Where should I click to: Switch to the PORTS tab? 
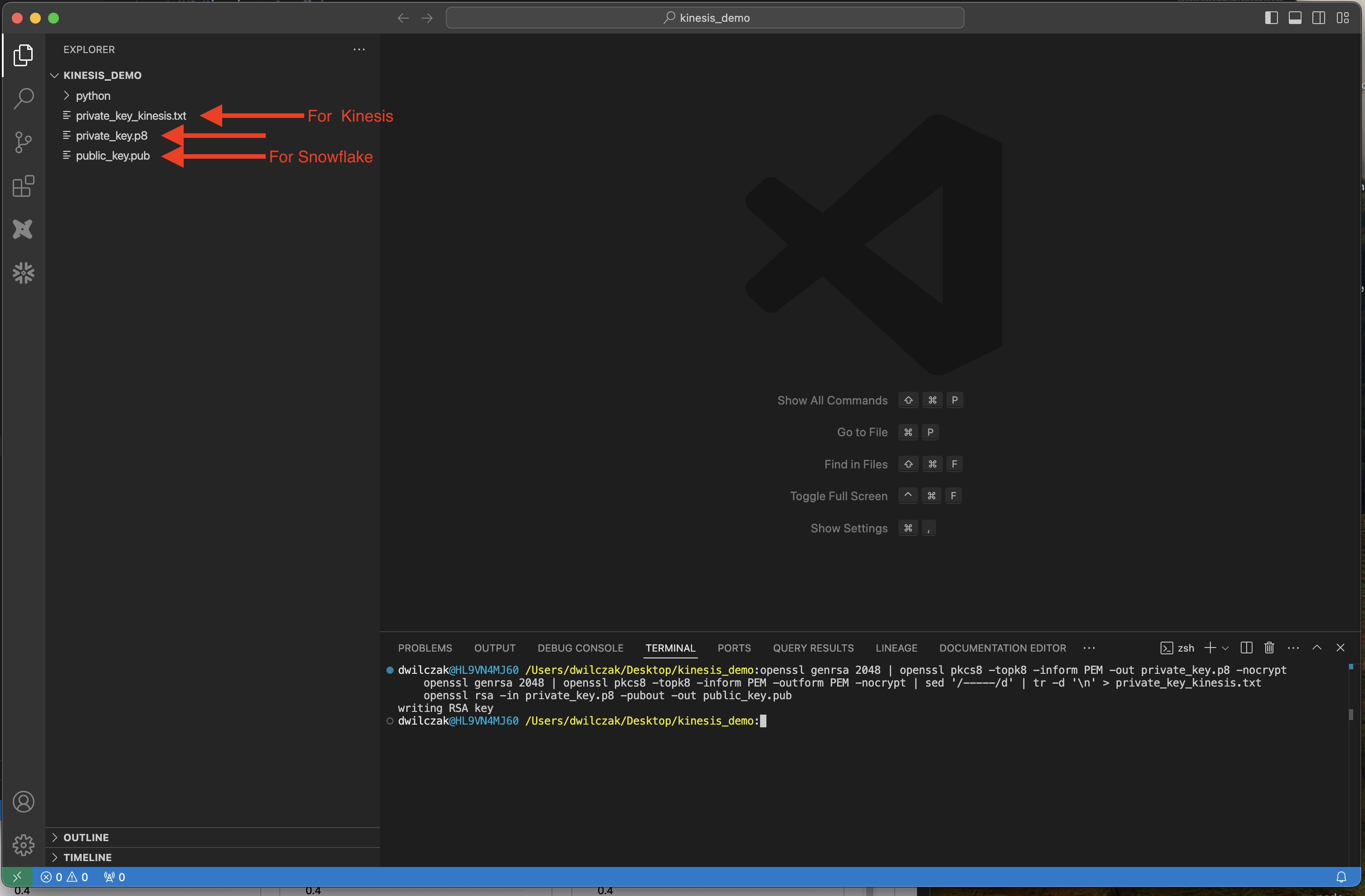(734, 648)
